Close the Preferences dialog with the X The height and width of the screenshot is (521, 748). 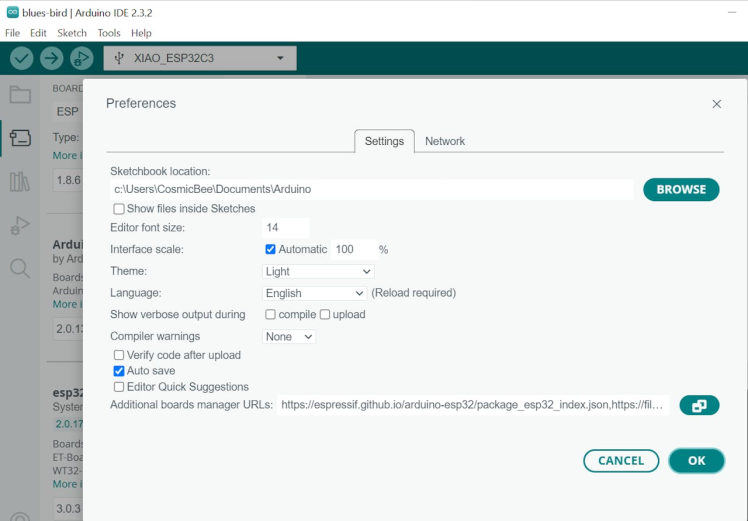click(717, 104)
